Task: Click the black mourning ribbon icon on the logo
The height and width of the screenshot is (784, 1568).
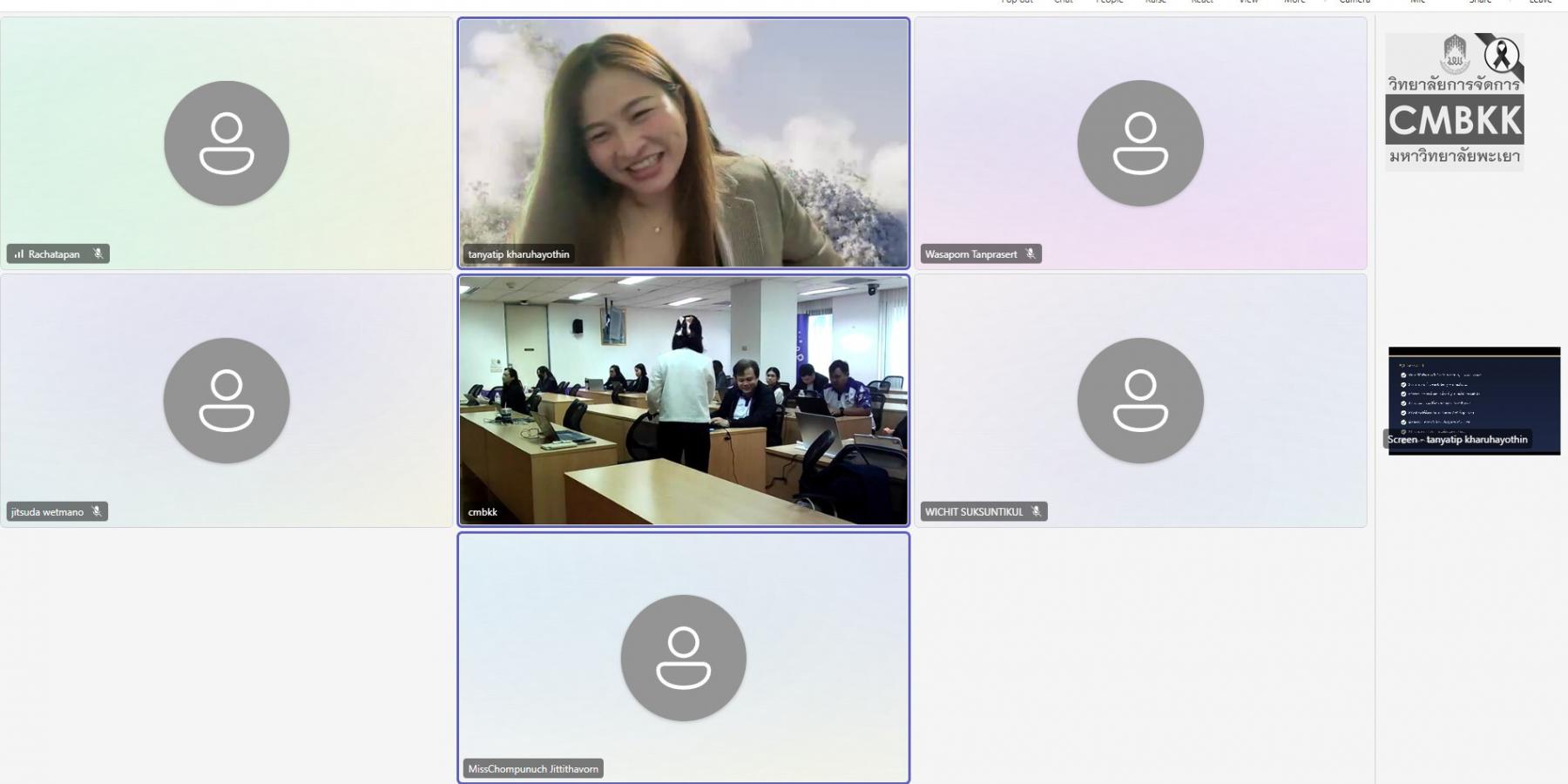Action: [1501, 56]
